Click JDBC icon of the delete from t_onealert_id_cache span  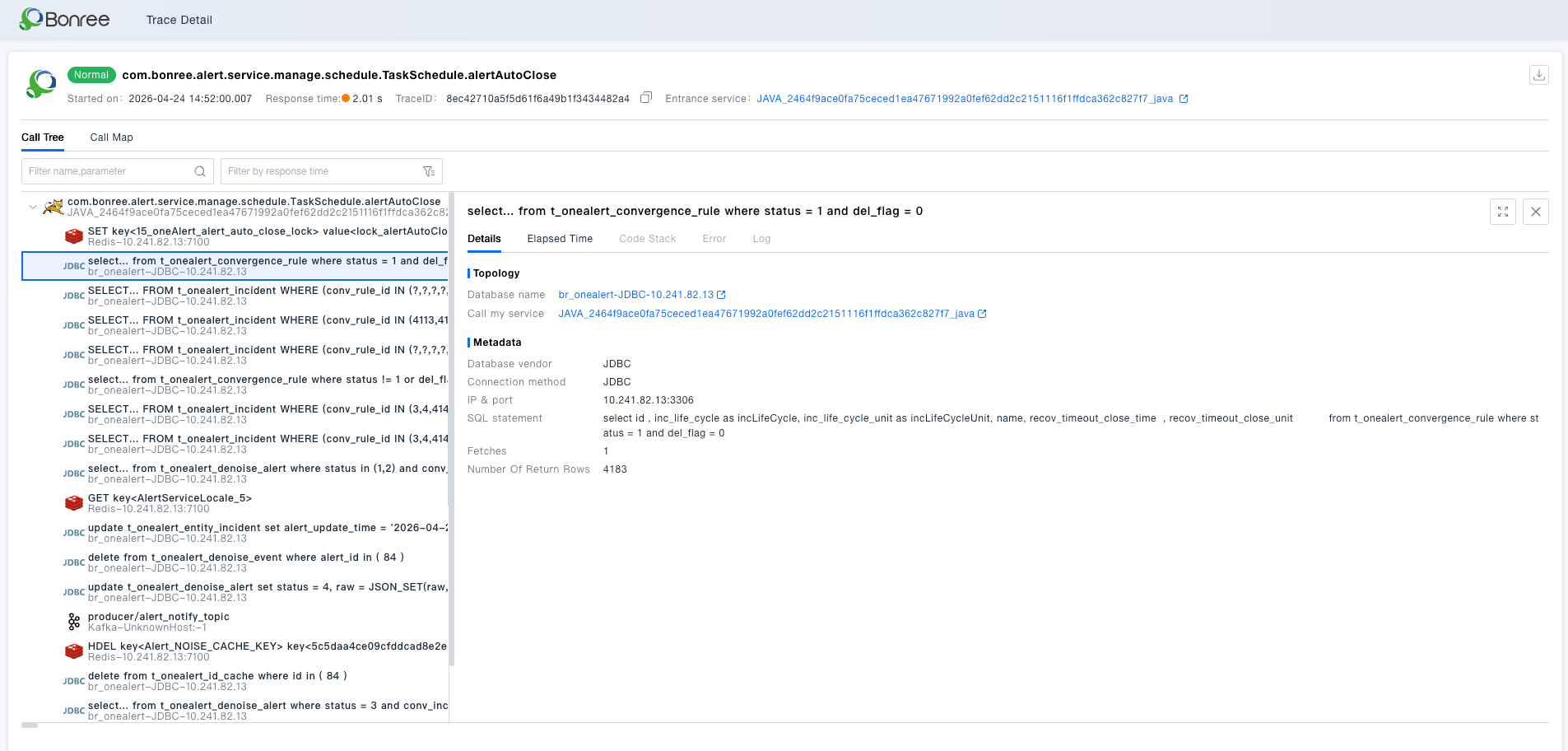[74, 681]
